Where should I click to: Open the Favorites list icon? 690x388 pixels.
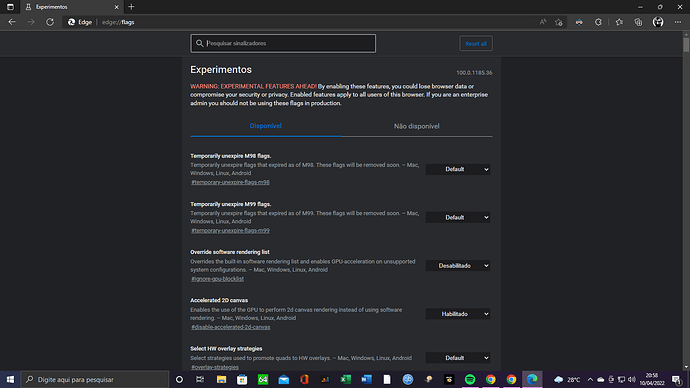point(619,22)
